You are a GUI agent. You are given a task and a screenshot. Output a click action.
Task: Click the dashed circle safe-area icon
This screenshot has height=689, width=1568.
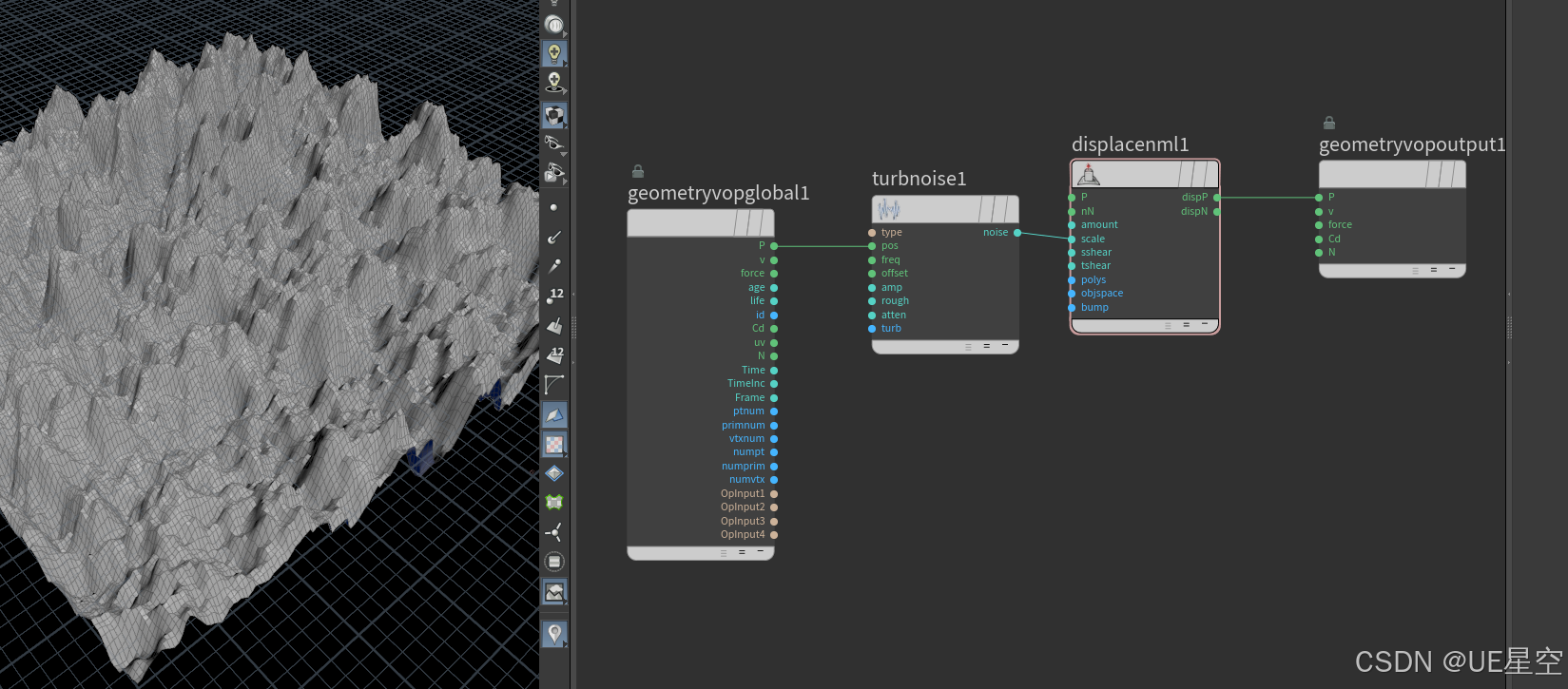(x=554, y=562)
